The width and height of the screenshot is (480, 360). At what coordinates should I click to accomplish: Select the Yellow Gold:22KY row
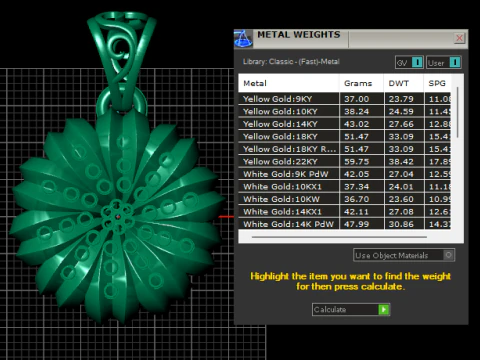(345, 161)
